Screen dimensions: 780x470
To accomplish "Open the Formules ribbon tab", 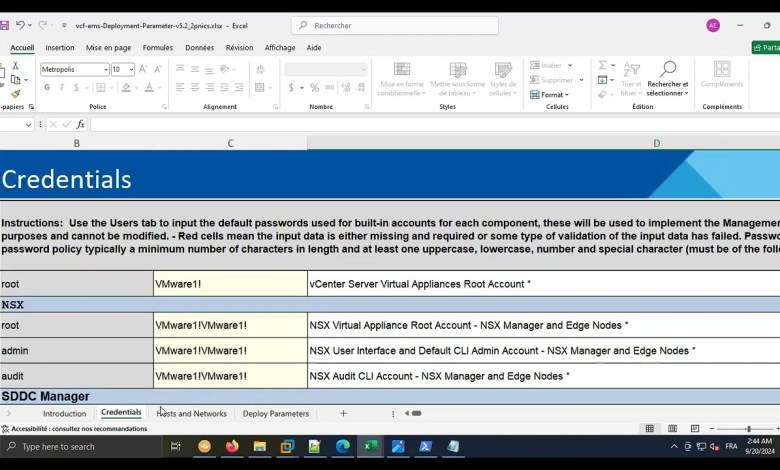I will coord(158,48).
